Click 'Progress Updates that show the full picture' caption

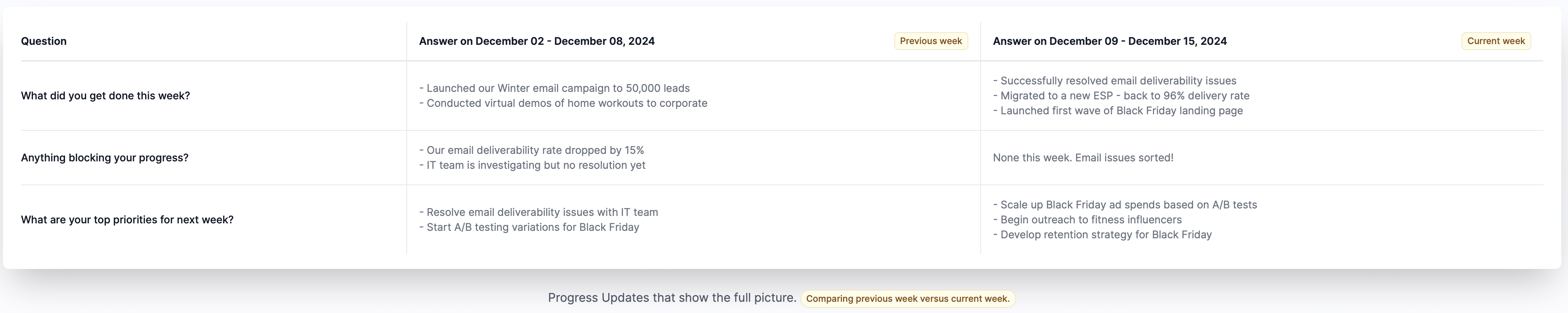[672, 298]
